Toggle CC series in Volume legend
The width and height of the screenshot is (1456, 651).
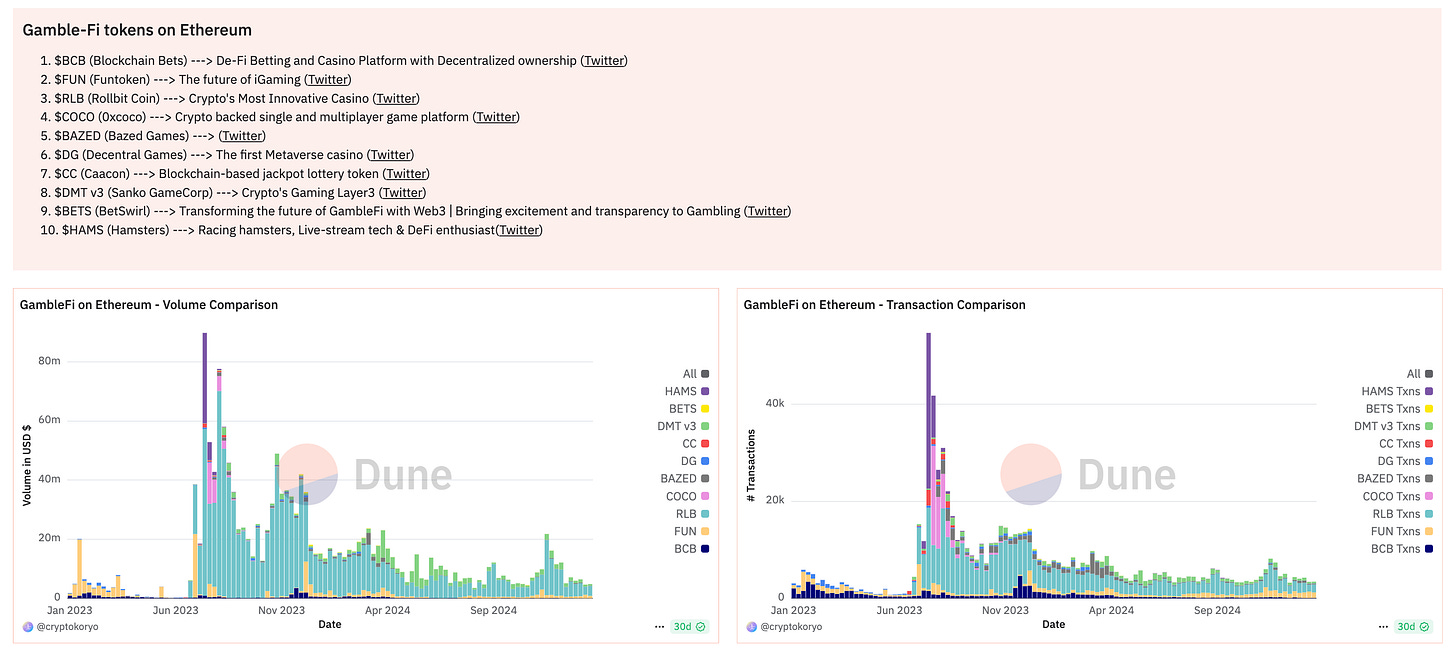[x=696, y=444]
